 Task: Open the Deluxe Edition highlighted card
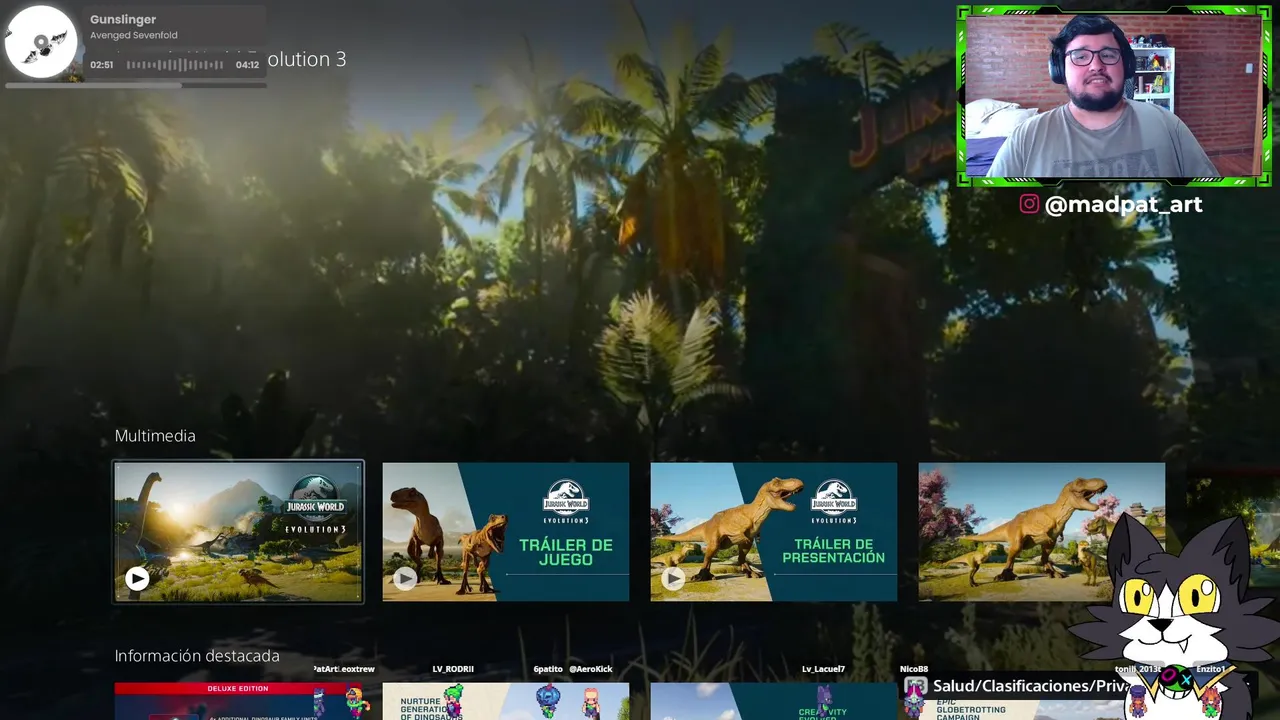238,701
